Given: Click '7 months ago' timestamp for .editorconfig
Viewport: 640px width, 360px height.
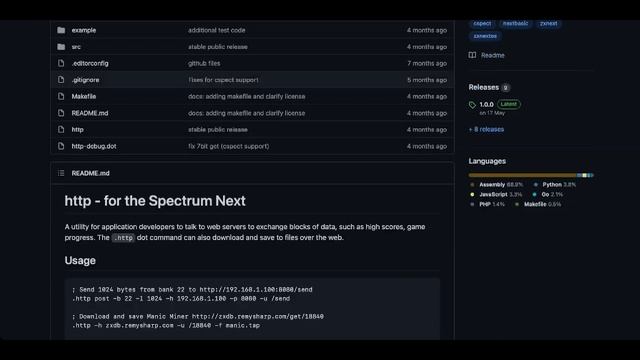Looking at the screenshot, I should (427, 63).
